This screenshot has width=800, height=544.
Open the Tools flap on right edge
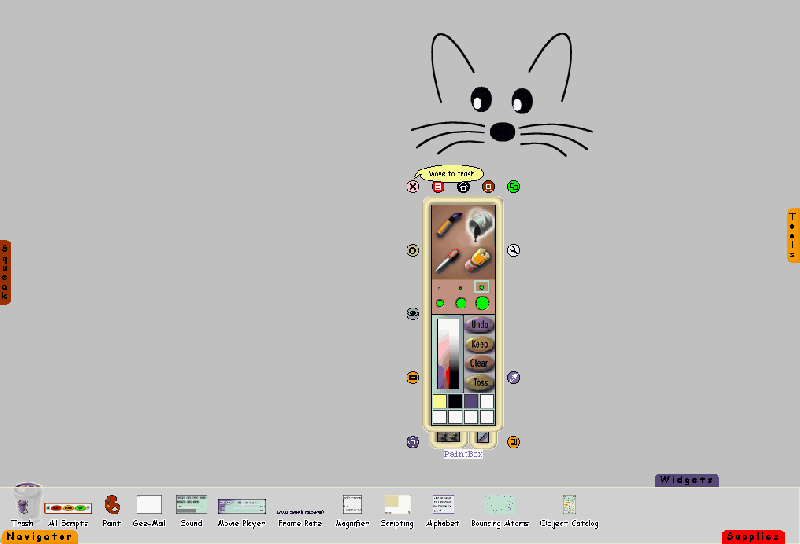[793, 236]
